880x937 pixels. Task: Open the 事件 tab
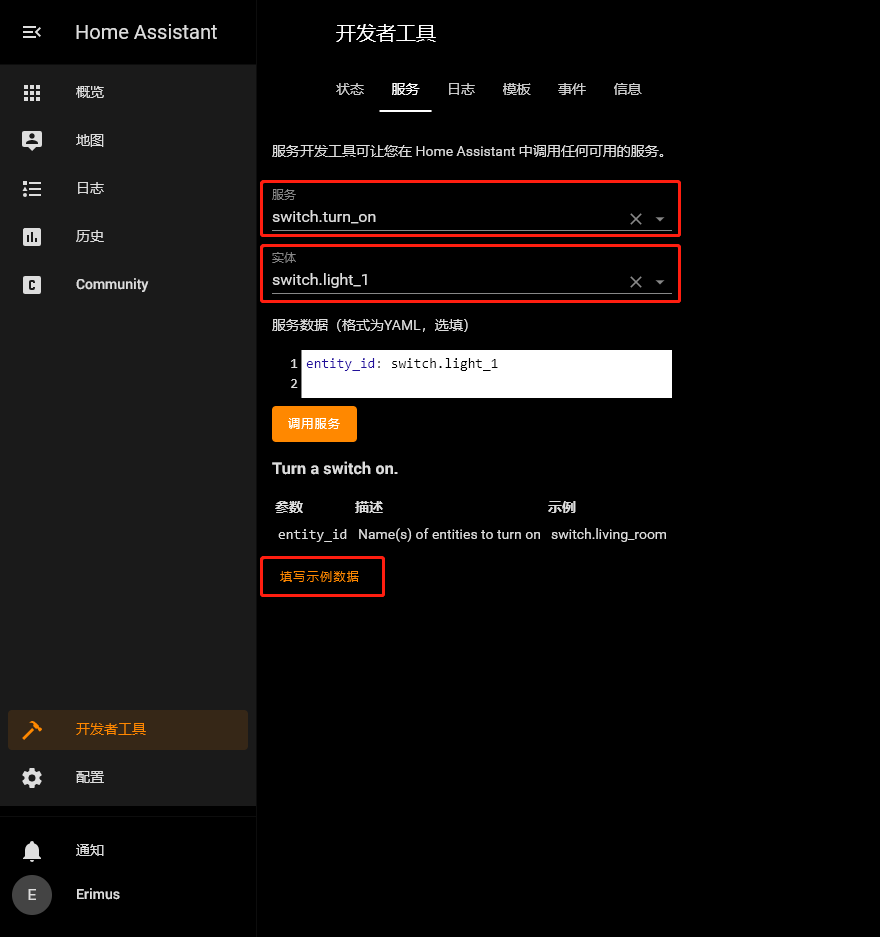572,90
